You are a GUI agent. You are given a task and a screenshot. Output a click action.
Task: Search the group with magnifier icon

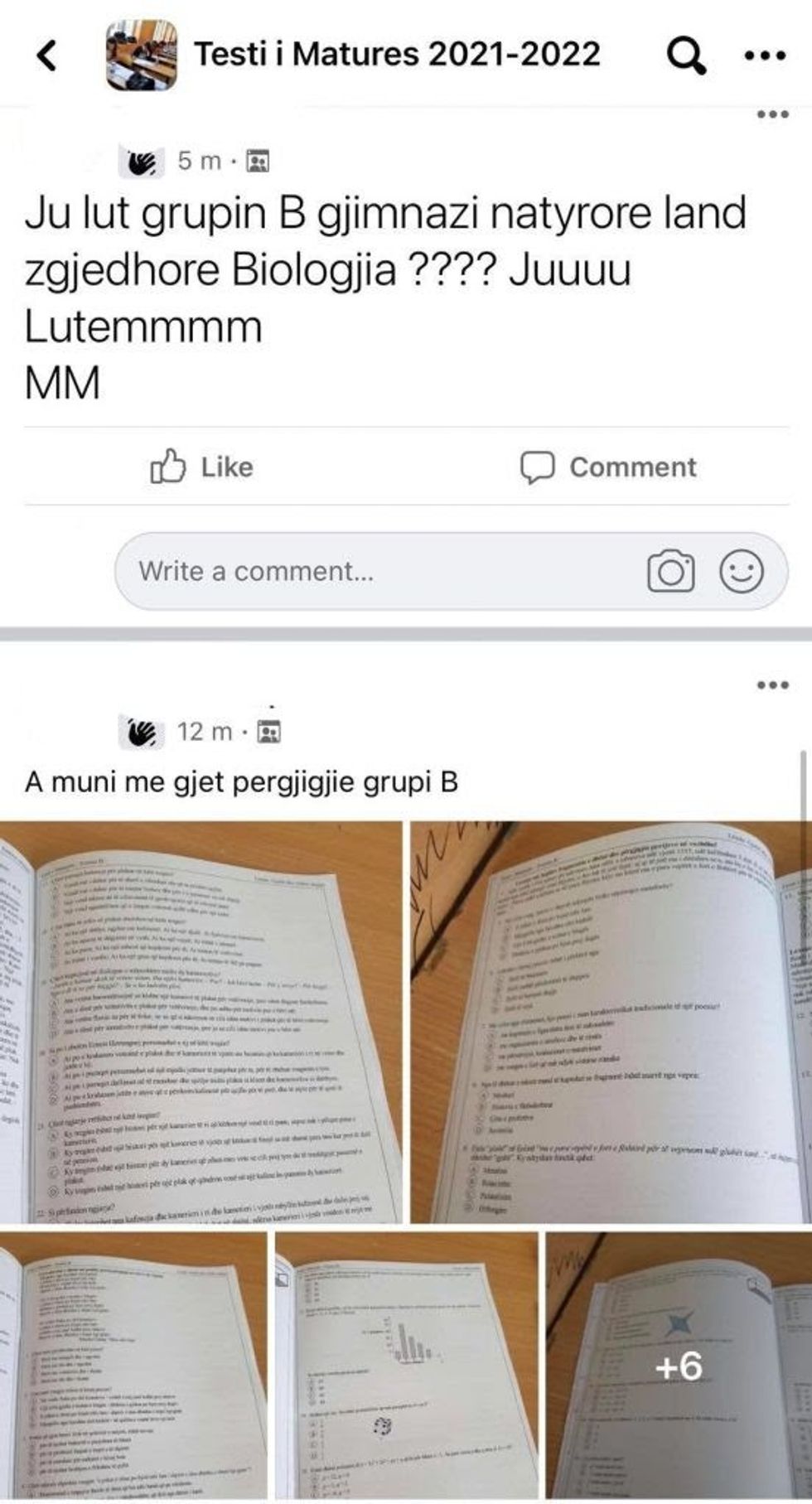[x=686, y=56]
